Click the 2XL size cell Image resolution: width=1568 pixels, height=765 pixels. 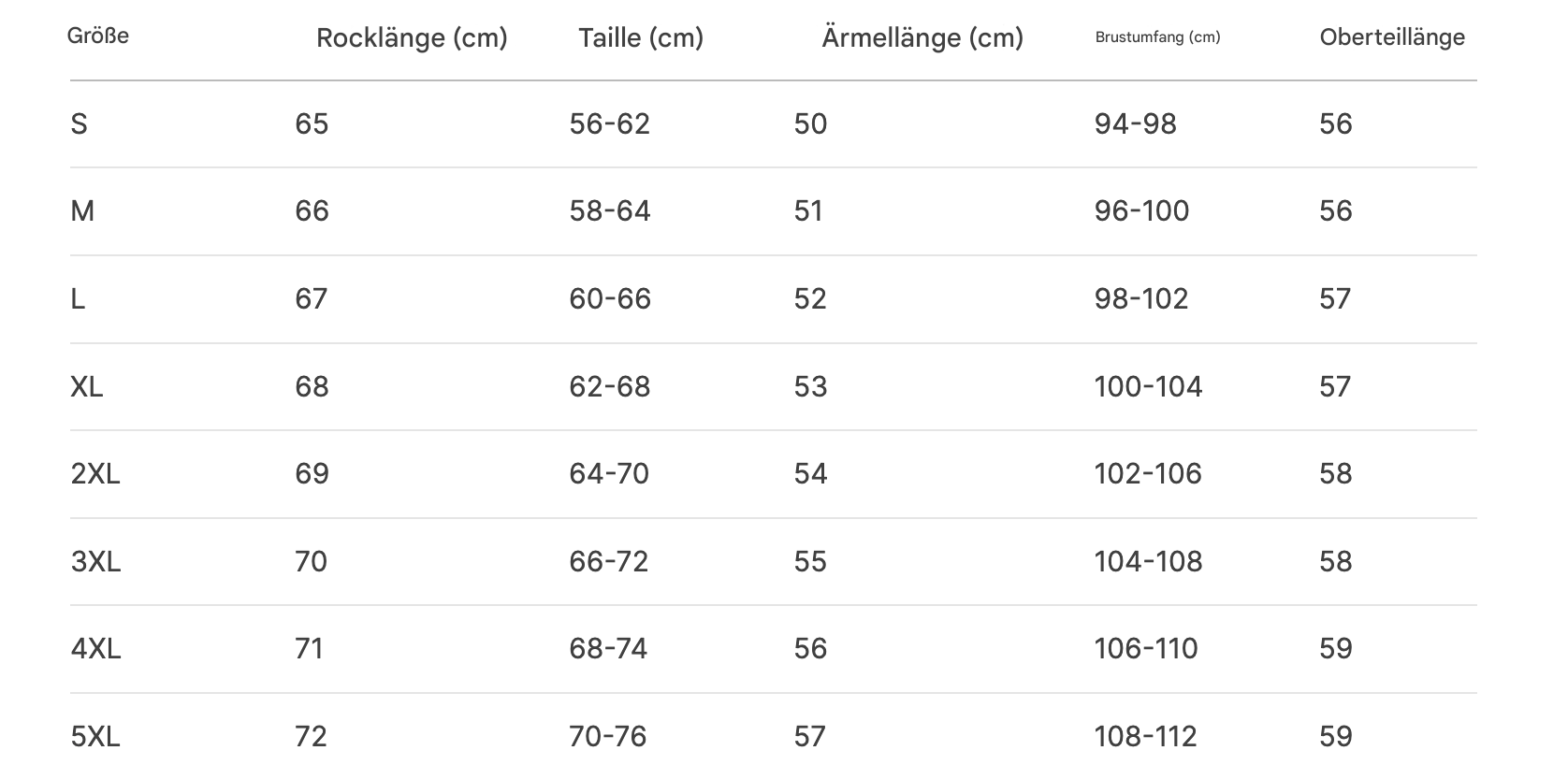[95, 474]
